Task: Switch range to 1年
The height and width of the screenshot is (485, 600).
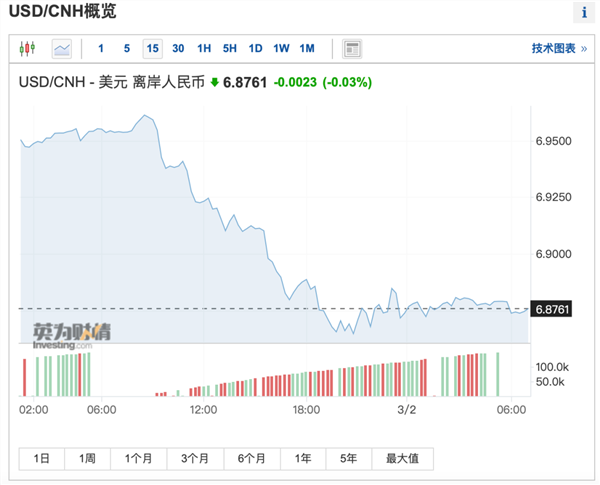Action: click(x=302, y=458)
